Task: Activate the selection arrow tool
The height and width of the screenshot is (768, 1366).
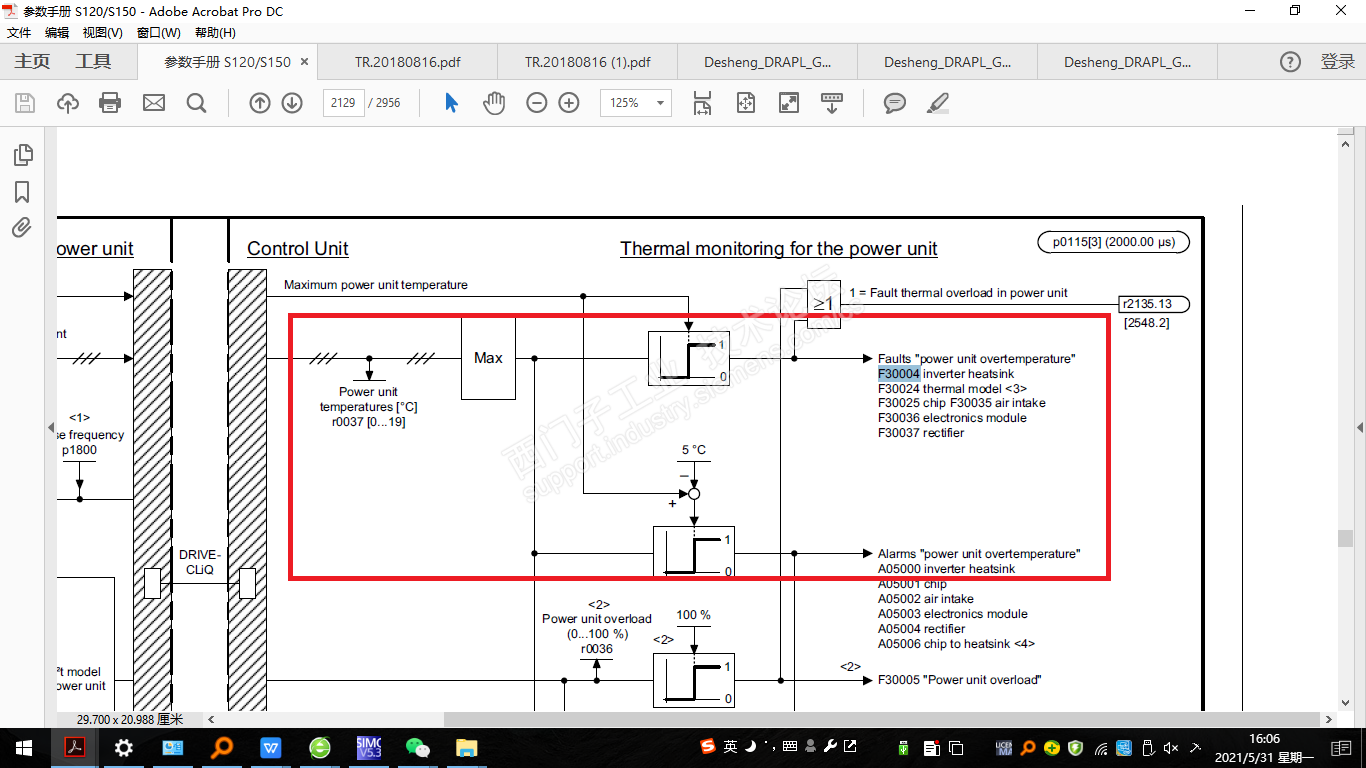Action: pyautogui.click(x=451, y=102)
